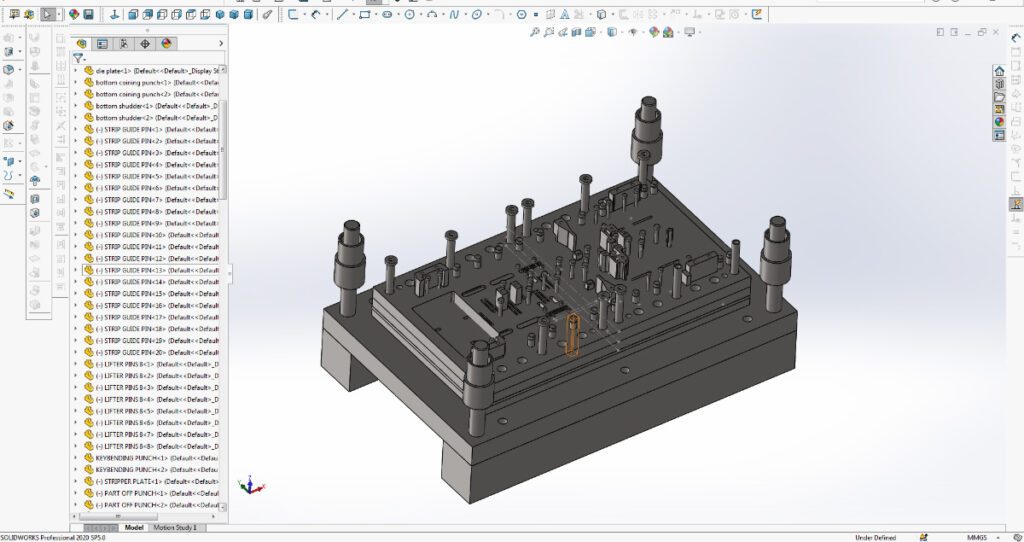This screenshot has height=542, width=1024.
Task: Select the Corner Rectangle sketch tool
Action: pyautogui.click(x=364, y=15)
